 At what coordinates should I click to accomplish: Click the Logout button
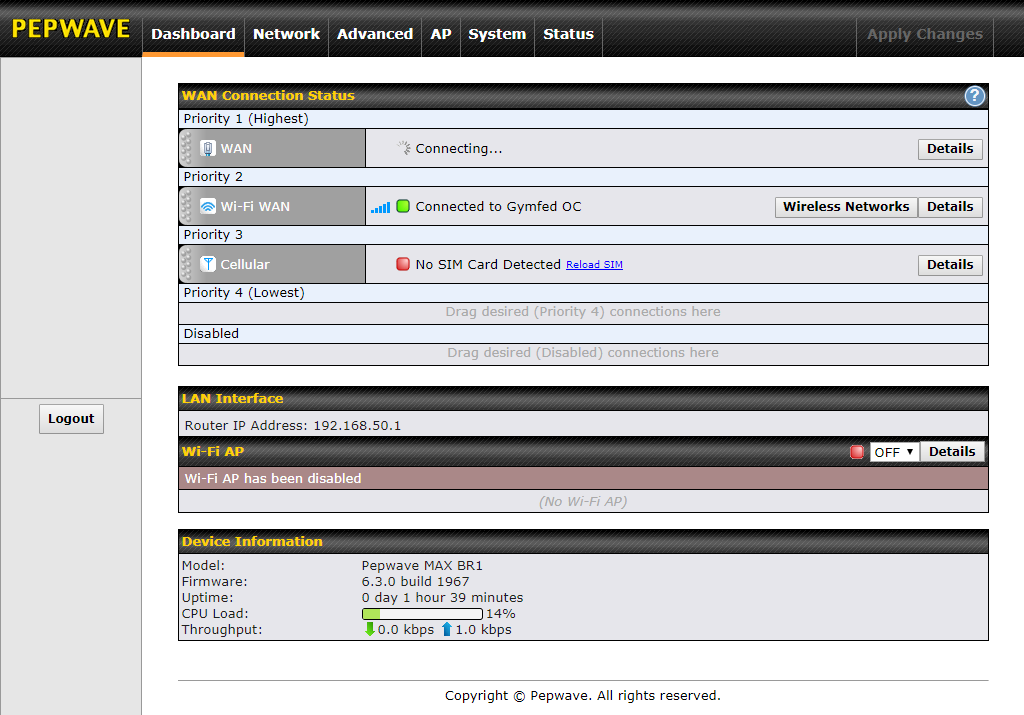click(71, 418)
